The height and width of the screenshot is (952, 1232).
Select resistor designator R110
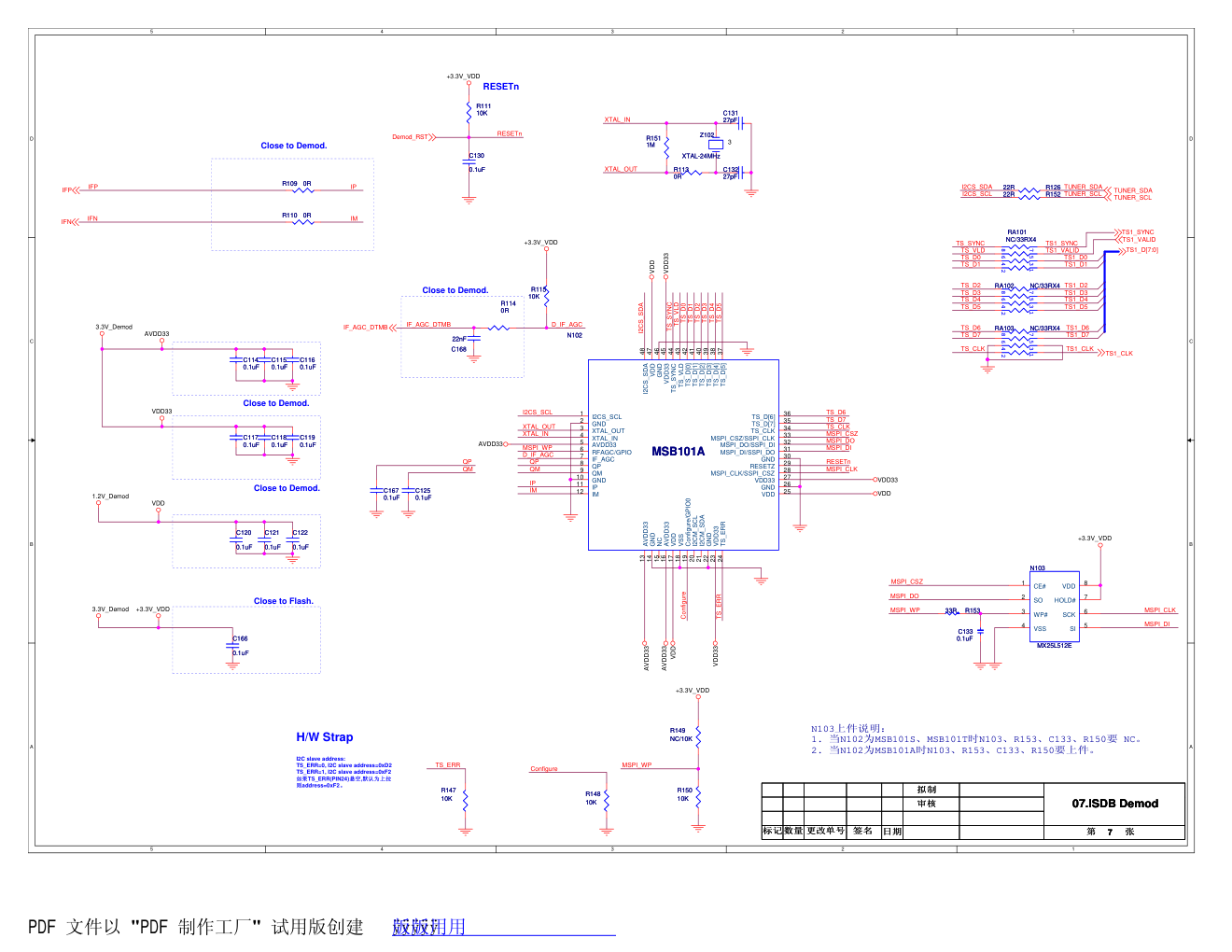coord(290,216)
